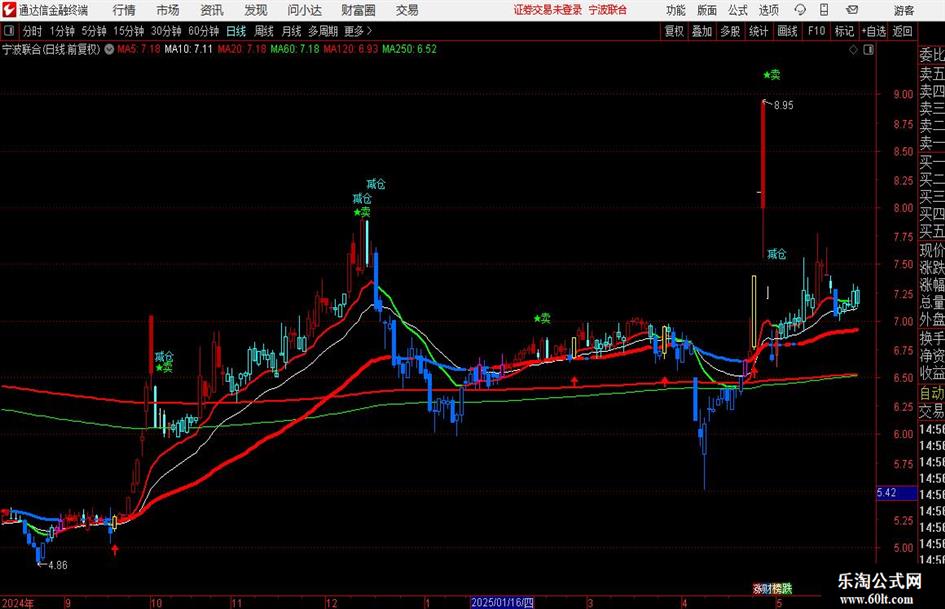This screenshot has width=945, height=609.
Task: Click 证券交易未登录 login notice
Action: coord(548,10)
